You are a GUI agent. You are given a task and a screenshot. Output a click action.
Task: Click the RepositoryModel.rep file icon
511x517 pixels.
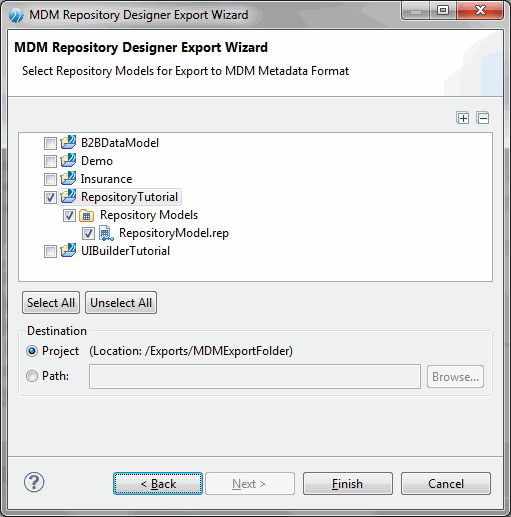[106, 233]
